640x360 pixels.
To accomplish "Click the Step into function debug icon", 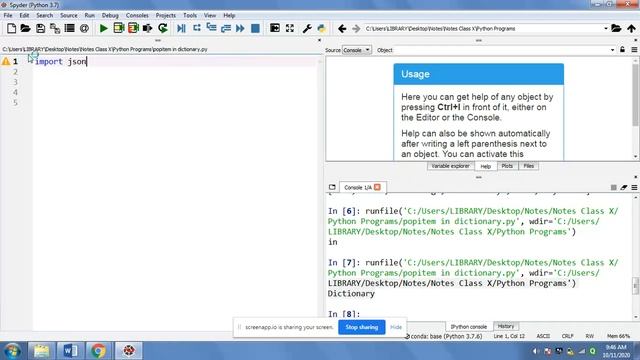I will (211, 28).
